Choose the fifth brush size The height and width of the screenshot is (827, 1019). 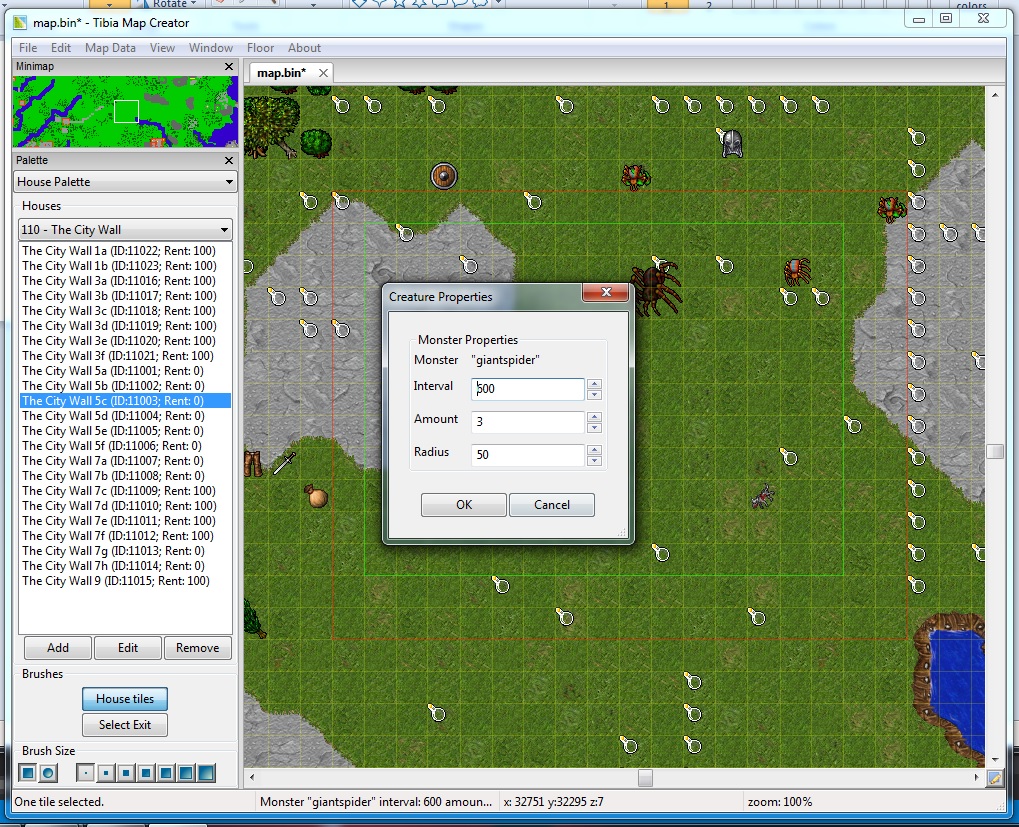(166, 773)
